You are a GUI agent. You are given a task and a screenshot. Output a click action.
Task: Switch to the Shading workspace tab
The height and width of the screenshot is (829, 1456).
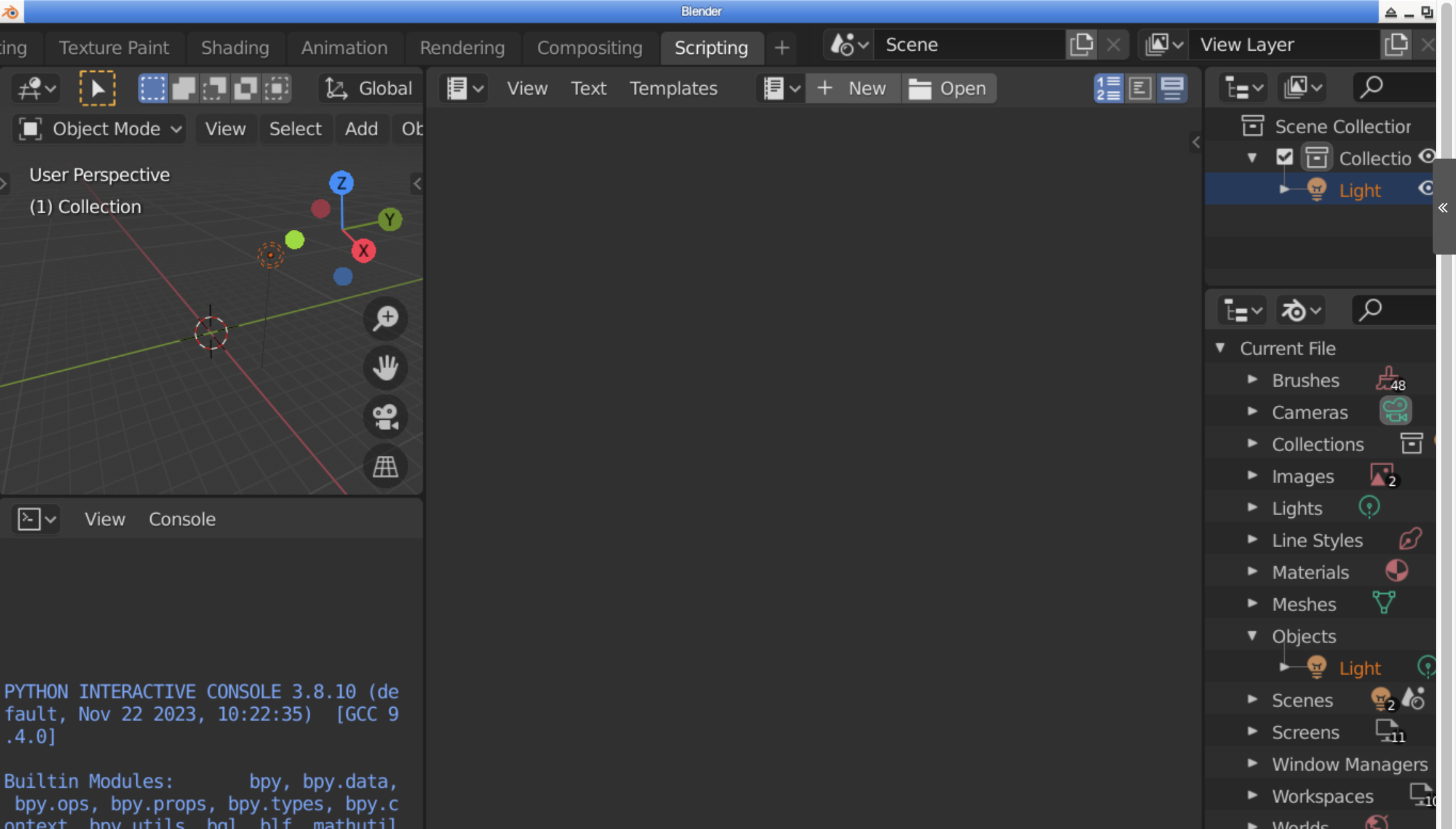click(x=235, y=47)
